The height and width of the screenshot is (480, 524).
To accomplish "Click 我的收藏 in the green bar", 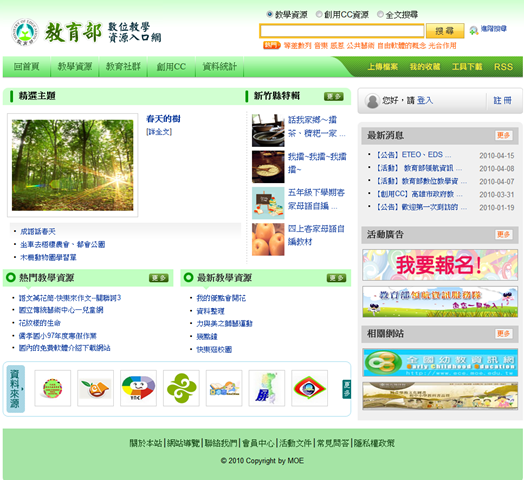I will point(425,67).
